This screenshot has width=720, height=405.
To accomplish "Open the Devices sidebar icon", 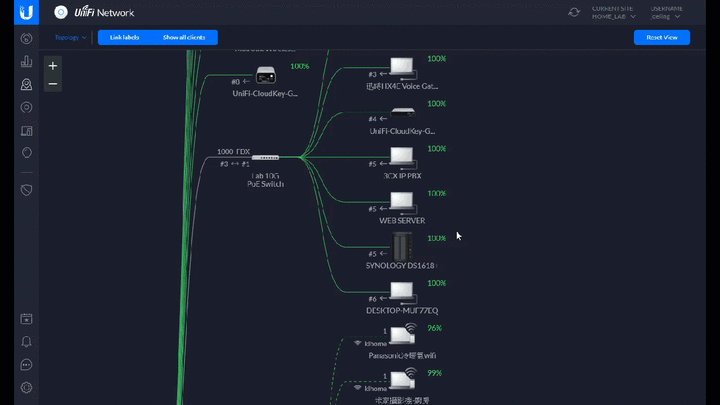I will [x=26, y=107].
